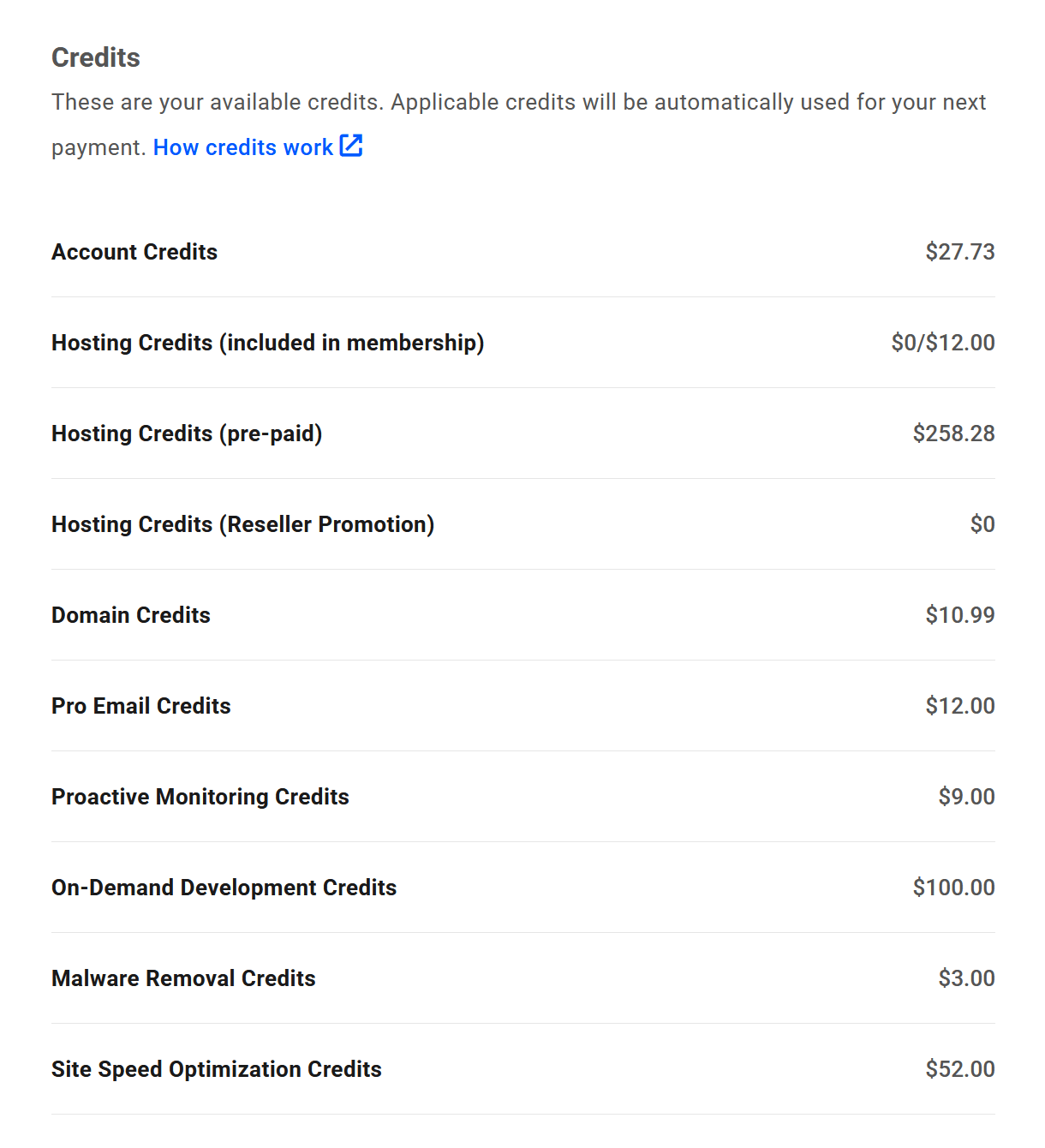
Task: Select the Account Credits row
Action: click(134, 251)
